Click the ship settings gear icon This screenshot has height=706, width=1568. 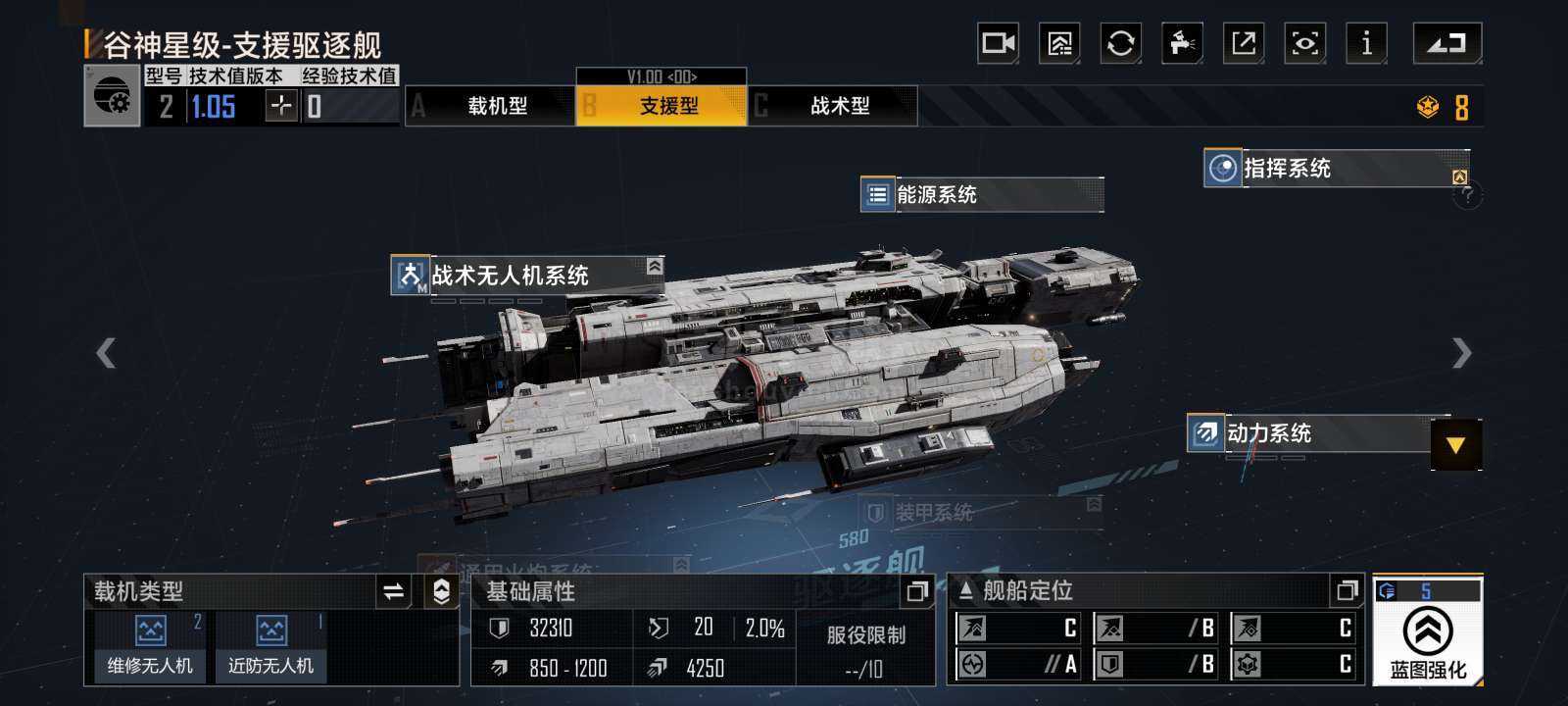(112, 96)
